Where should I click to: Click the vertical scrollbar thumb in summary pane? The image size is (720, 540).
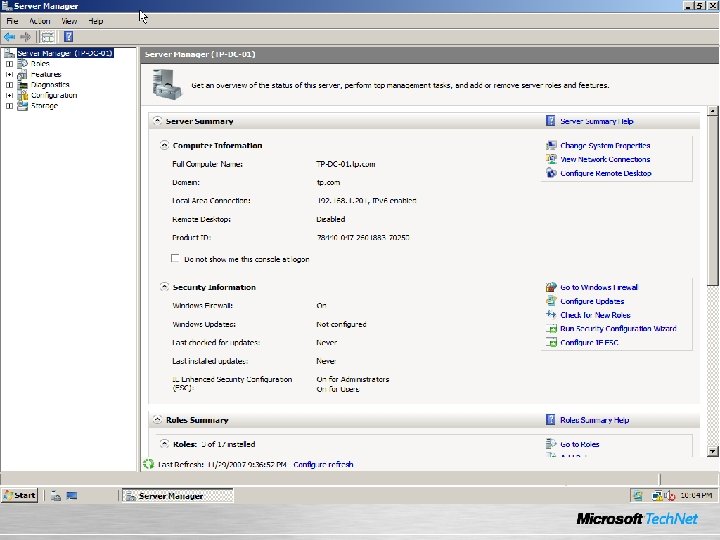coord(713,201)
